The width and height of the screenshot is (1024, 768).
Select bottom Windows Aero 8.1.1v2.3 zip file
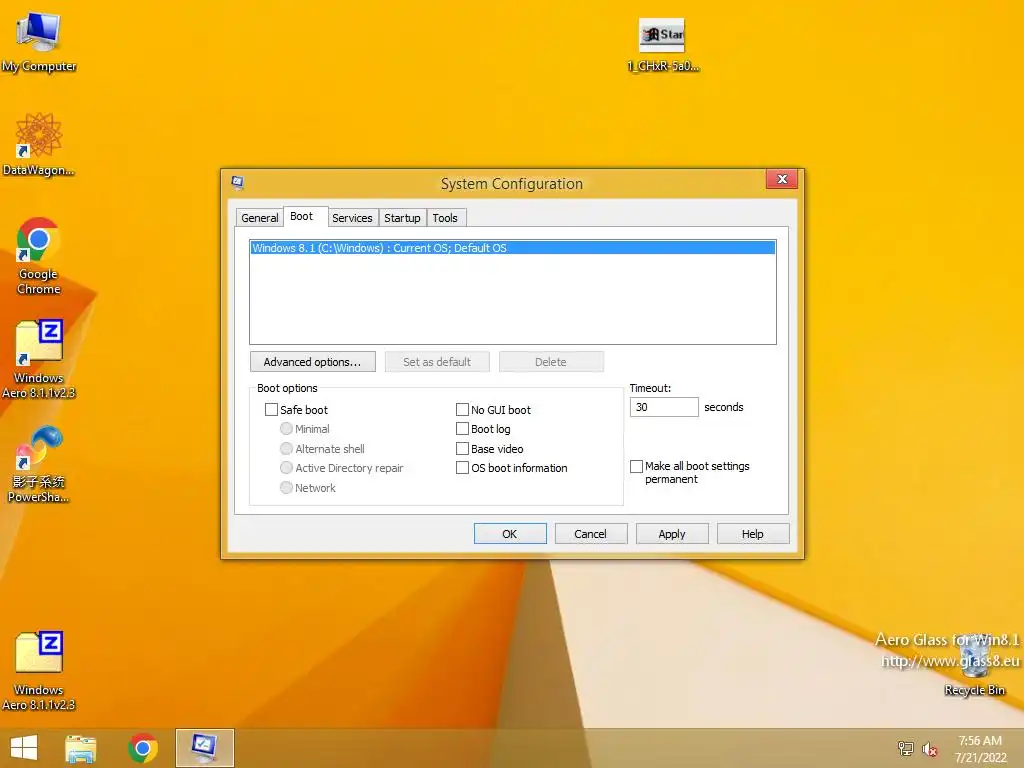[39, 670]
